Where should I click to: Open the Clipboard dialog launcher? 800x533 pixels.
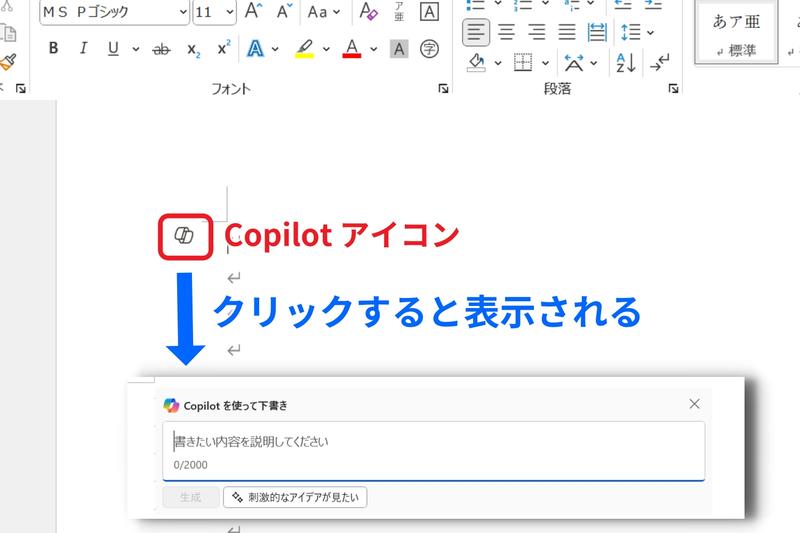point(21,89)
